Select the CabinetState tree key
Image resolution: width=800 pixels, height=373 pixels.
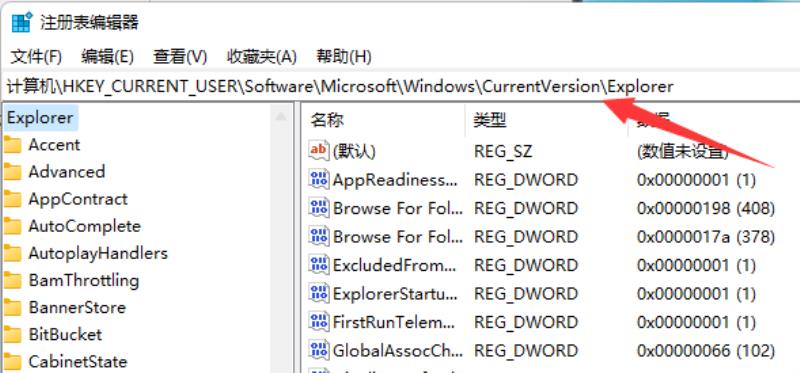[78, 362]
